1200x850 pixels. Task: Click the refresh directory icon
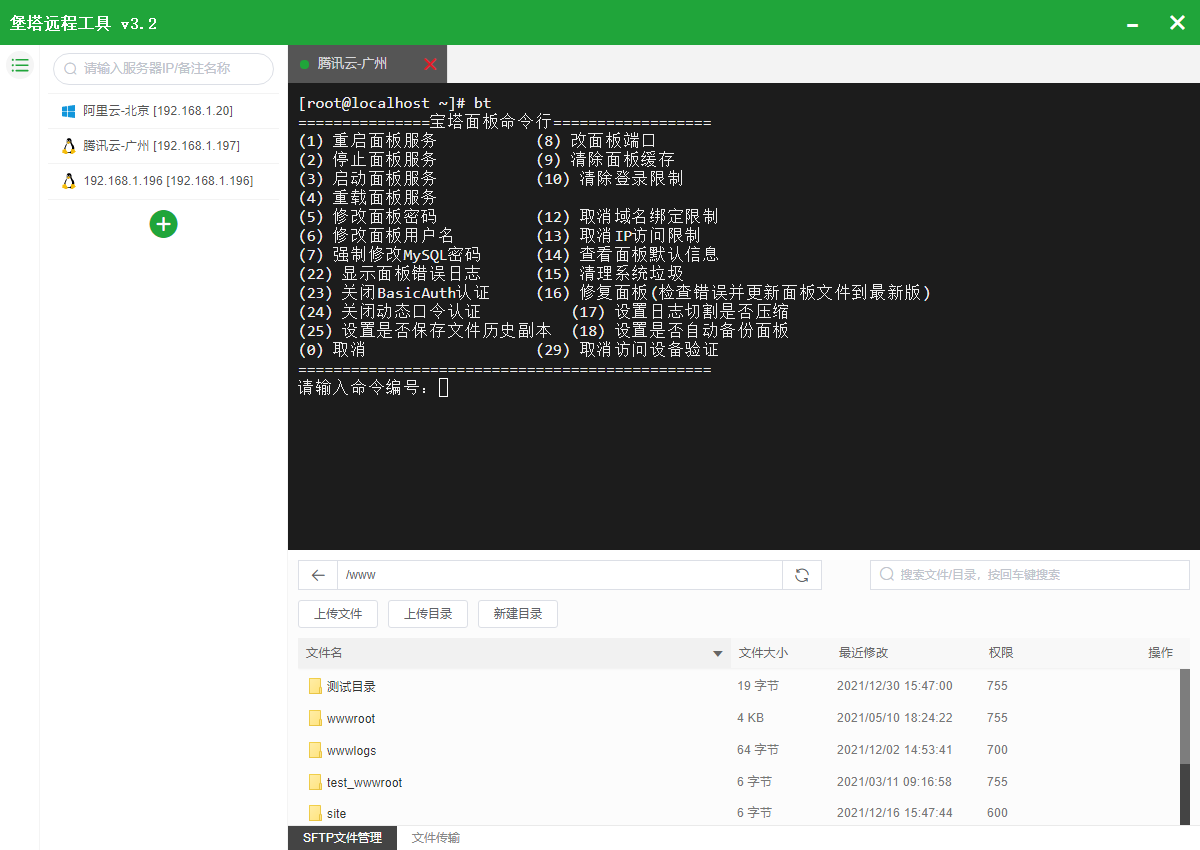click(x=801, y=575)
